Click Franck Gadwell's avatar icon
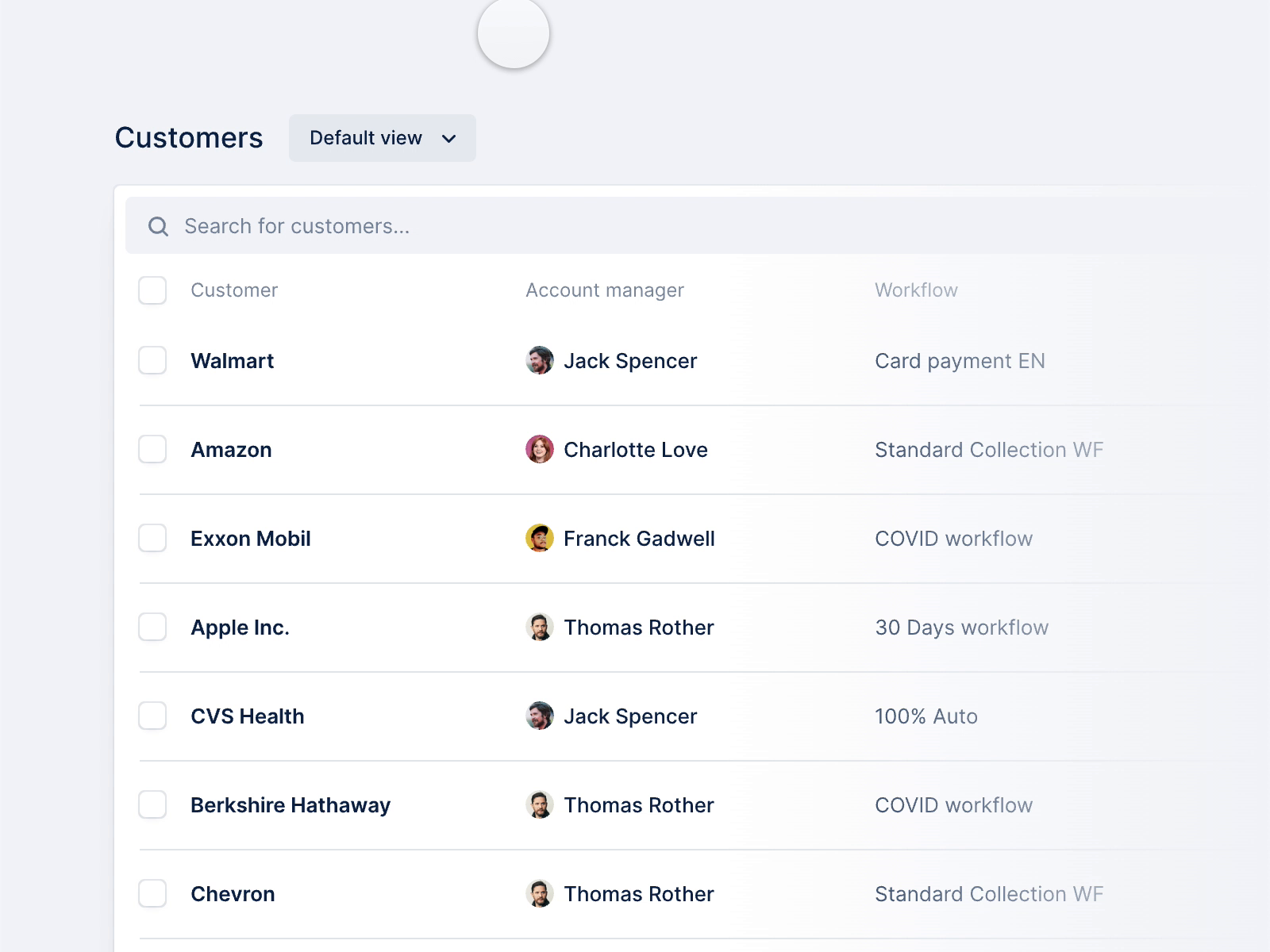This screenshot has height=952, width=1270. (540, 538)
